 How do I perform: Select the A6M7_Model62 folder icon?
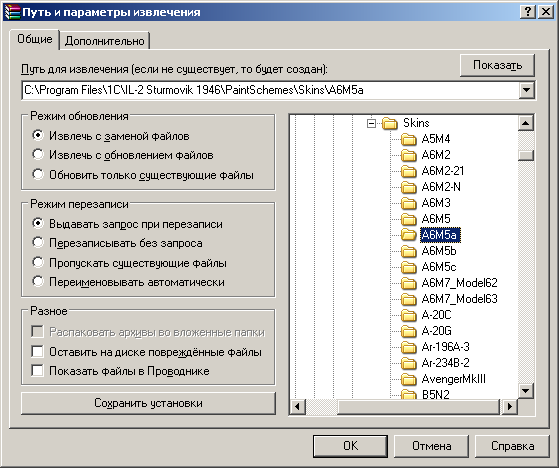(409, 283)
